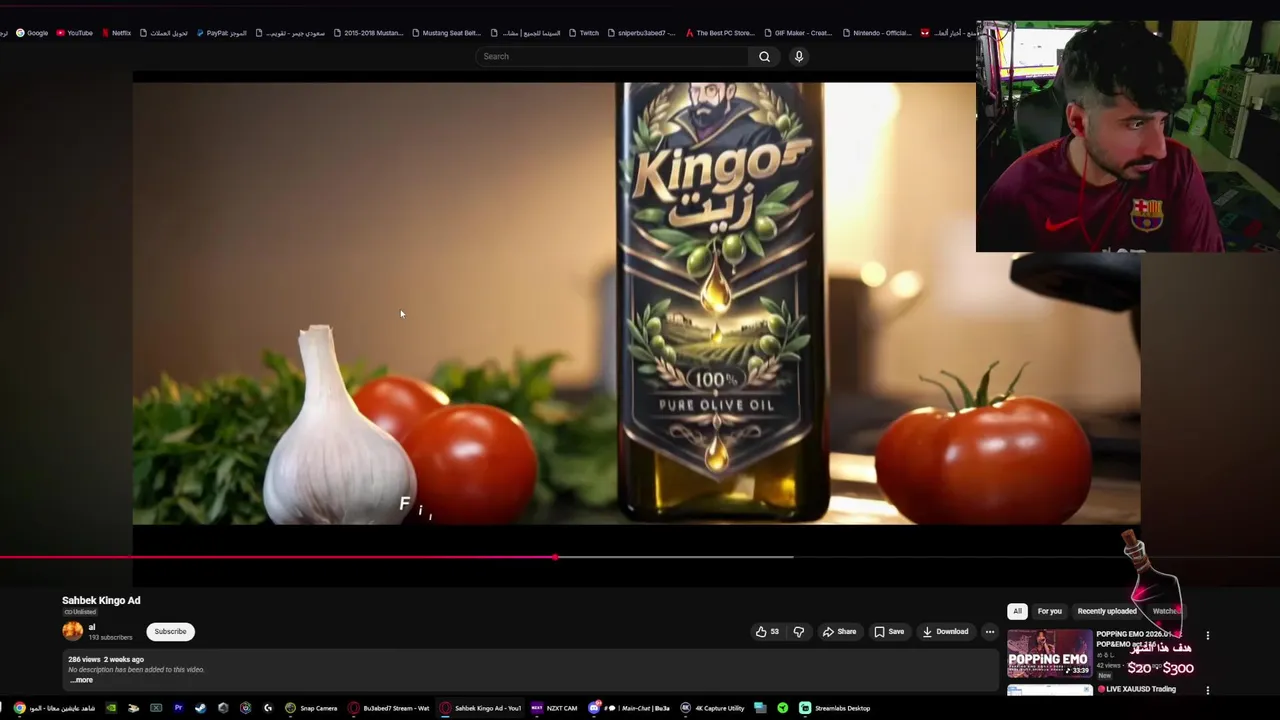
Task: Subscribe to the 'al' channel
Action: (170, 631)
